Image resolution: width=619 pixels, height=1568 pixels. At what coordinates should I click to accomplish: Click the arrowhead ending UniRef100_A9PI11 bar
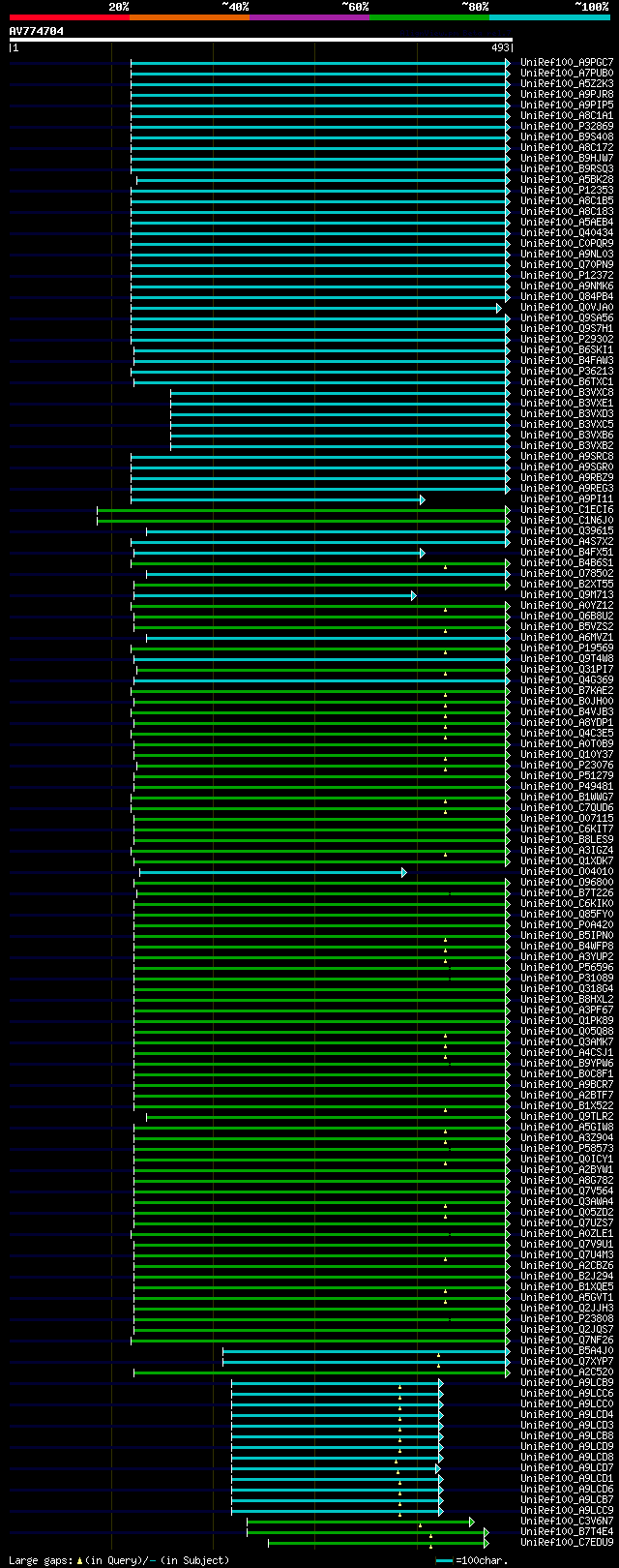(423, 499)
